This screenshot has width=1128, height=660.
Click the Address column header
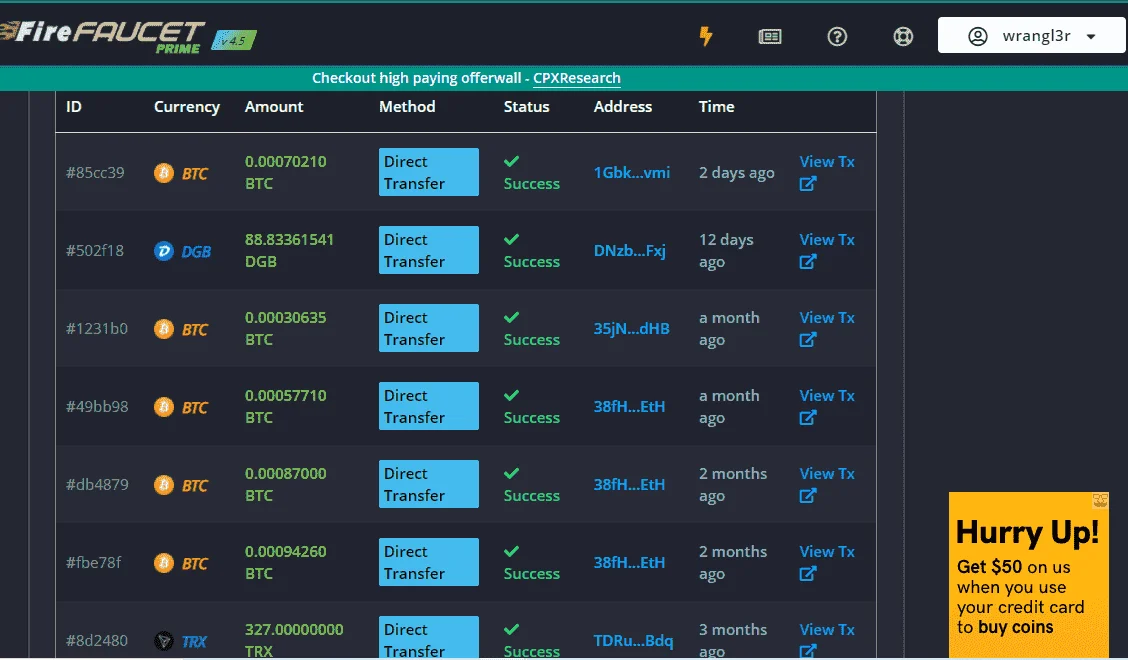pos(623,107)
